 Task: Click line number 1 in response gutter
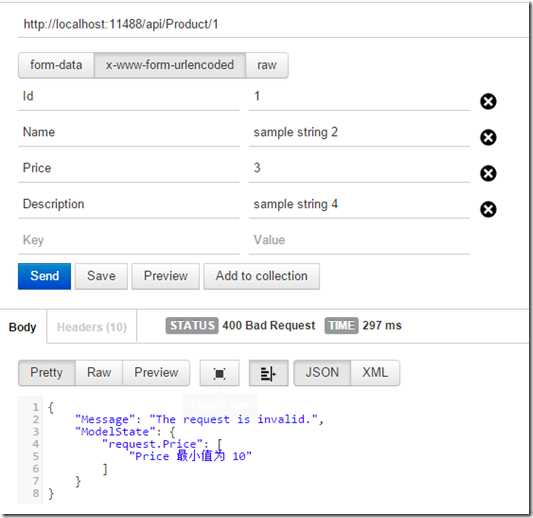35,407
